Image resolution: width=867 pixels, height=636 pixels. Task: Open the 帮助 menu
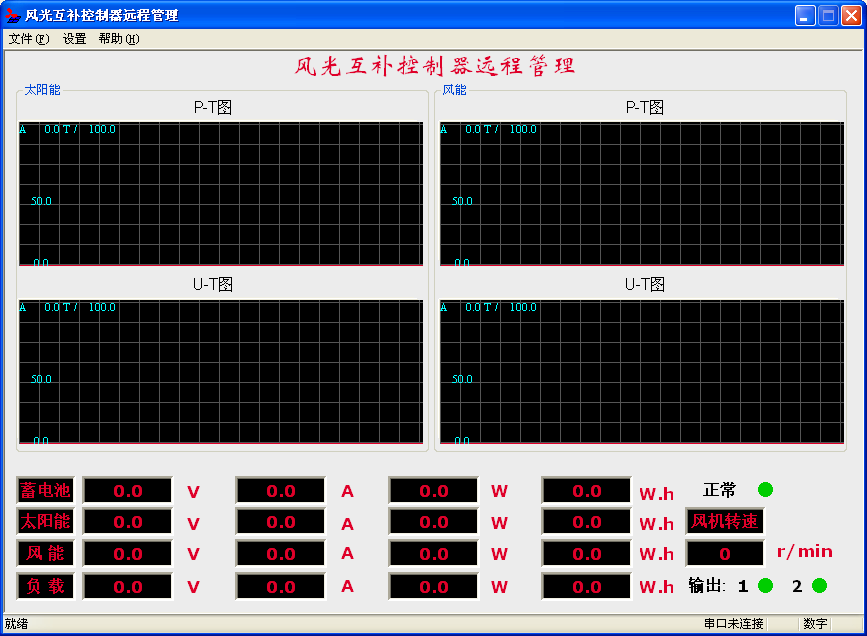tap(118, 39)
